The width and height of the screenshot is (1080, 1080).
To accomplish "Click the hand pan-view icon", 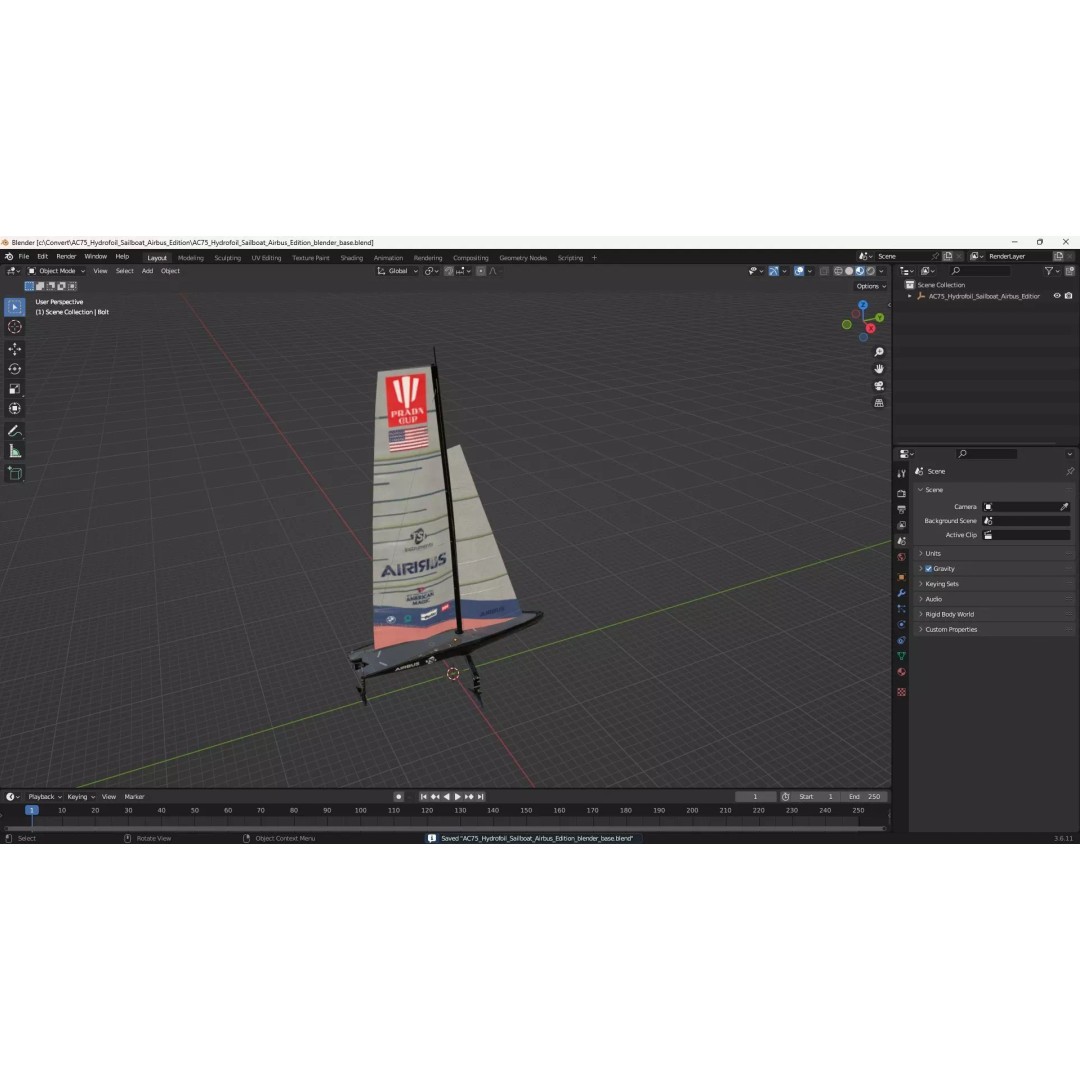I will [x=879, y=369].
